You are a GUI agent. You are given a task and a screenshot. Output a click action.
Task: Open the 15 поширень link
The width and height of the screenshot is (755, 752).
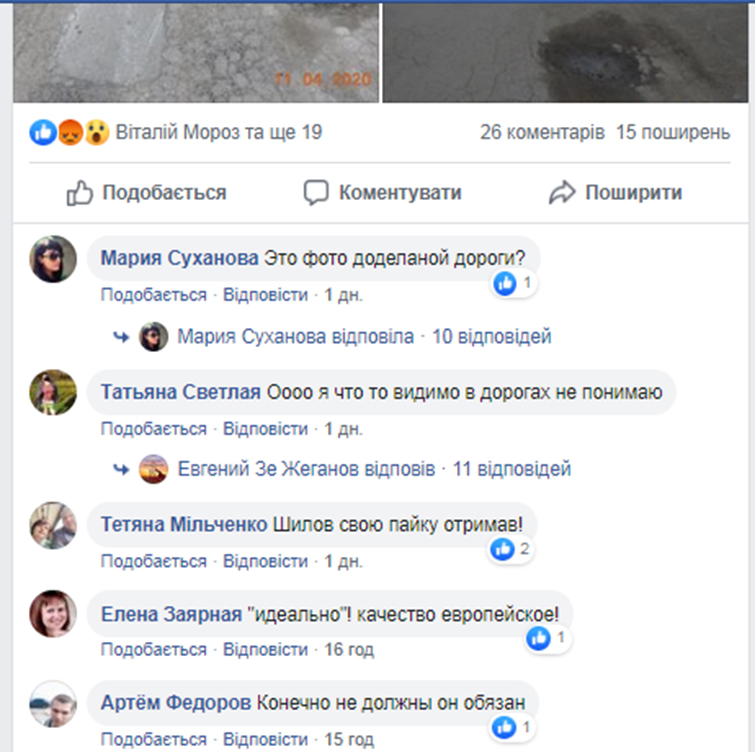pos(673,132)
